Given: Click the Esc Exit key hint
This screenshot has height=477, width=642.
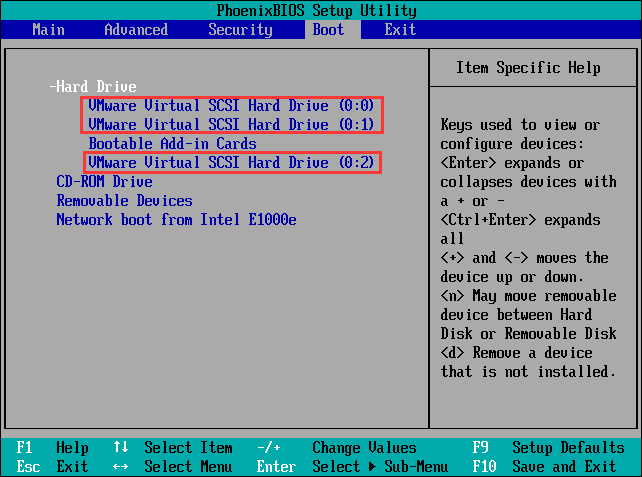Looking at the screenshot, I should click(52, 466).
